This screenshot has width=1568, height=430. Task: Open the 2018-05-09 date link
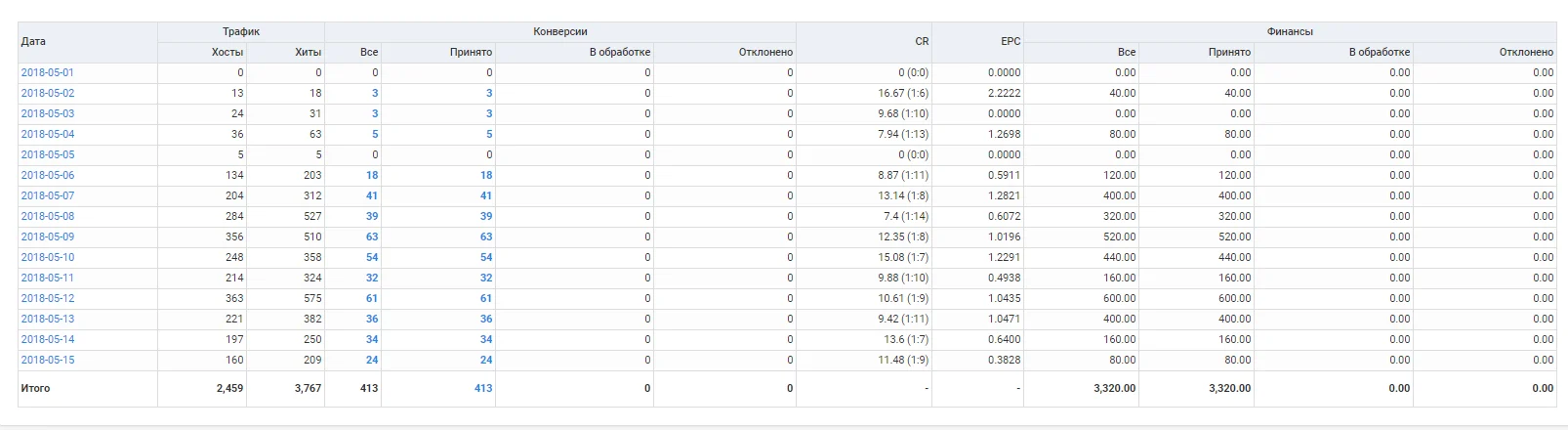click(x=47, y=236)
